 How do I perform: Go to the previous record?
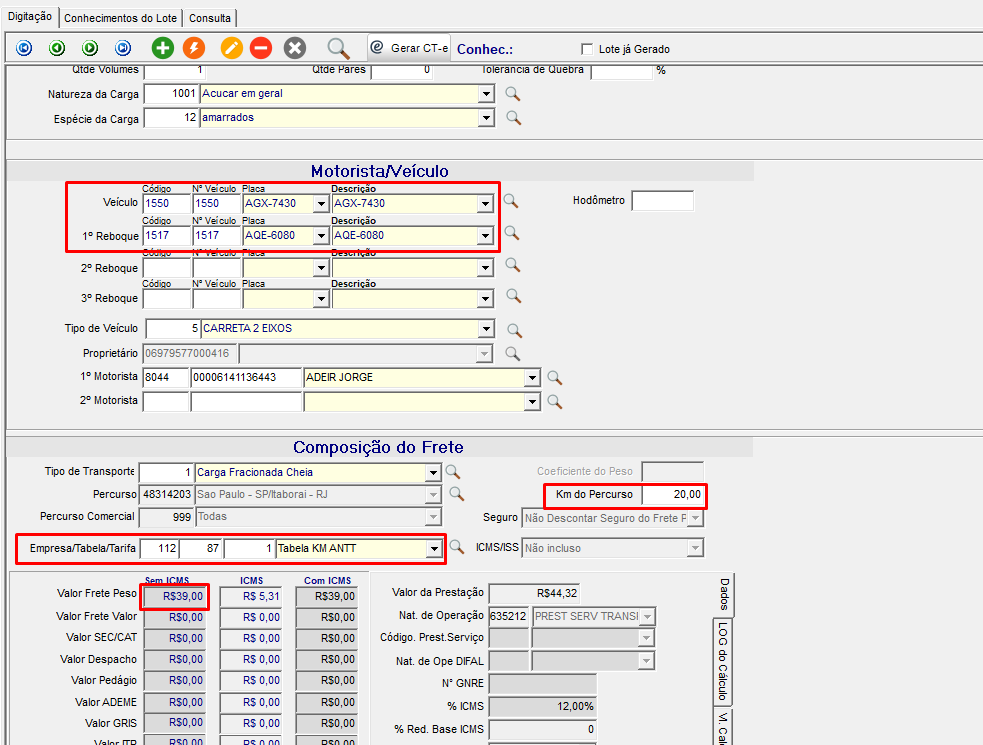pos(57,48)
